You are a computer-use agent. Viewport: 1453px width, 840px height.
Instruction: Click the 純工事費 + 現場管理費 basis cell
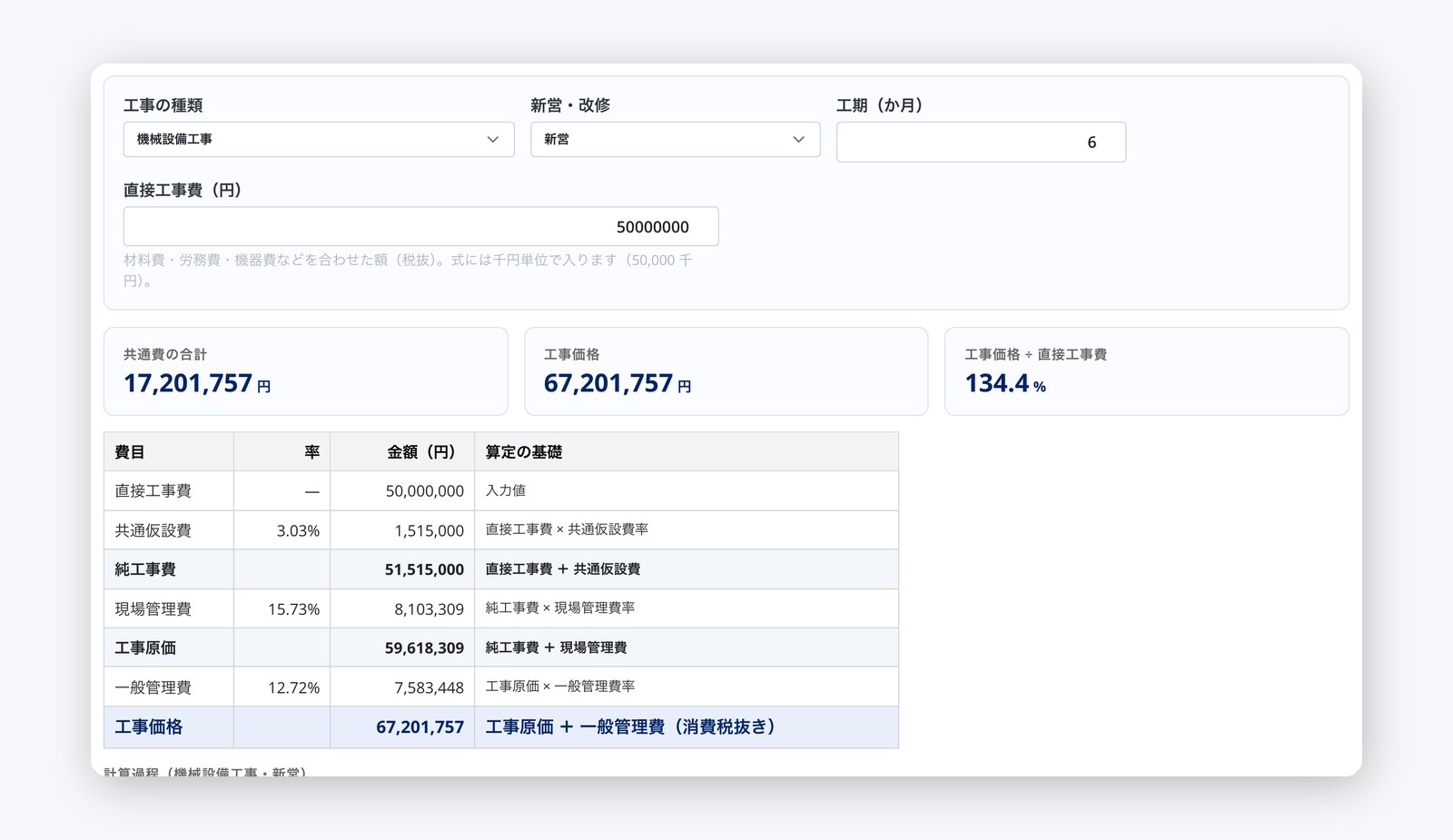tap(687, 647)
